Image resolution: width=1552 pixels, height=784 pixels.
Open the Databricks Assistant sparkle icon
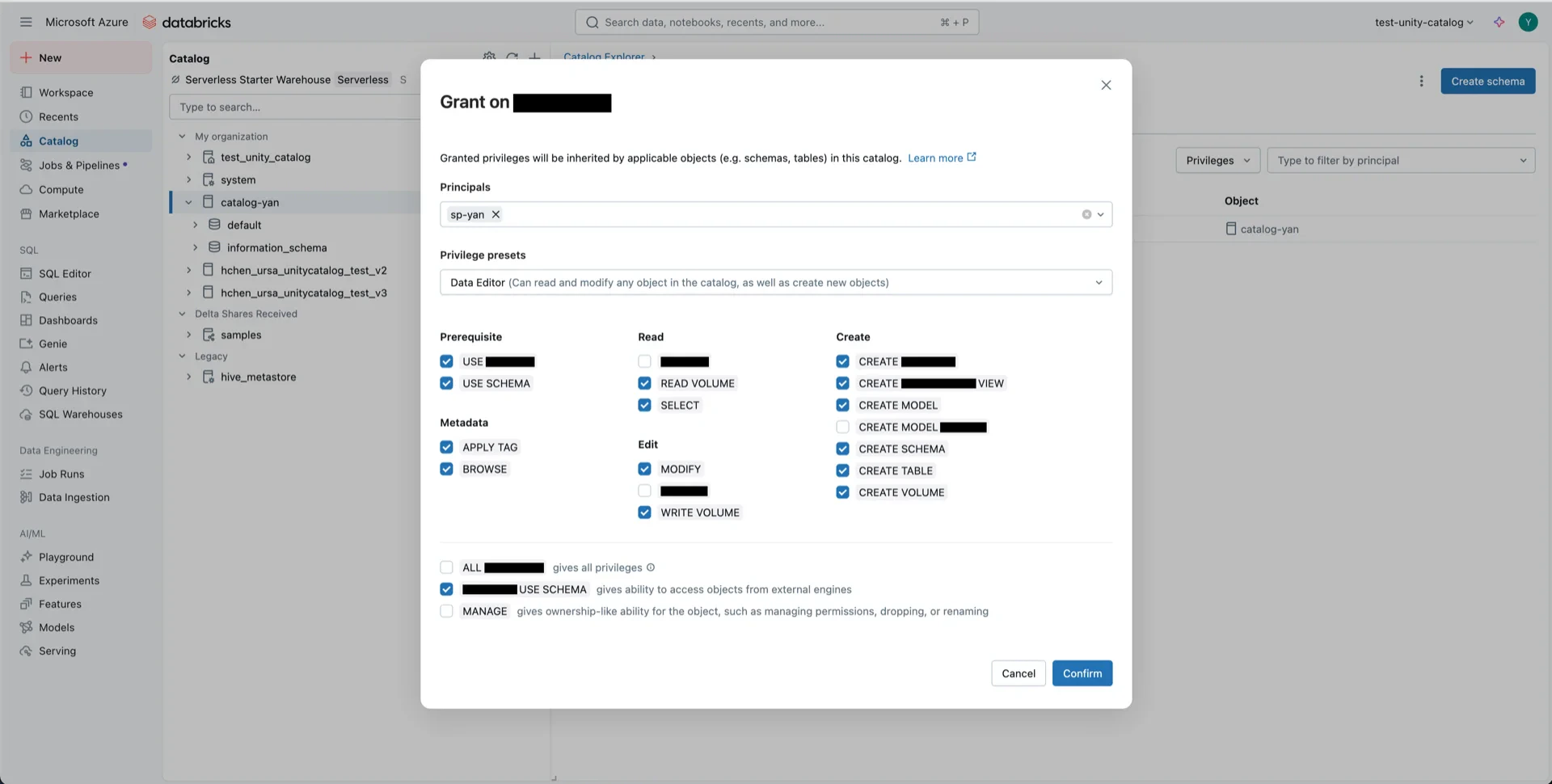click(x=1499, y=22)
